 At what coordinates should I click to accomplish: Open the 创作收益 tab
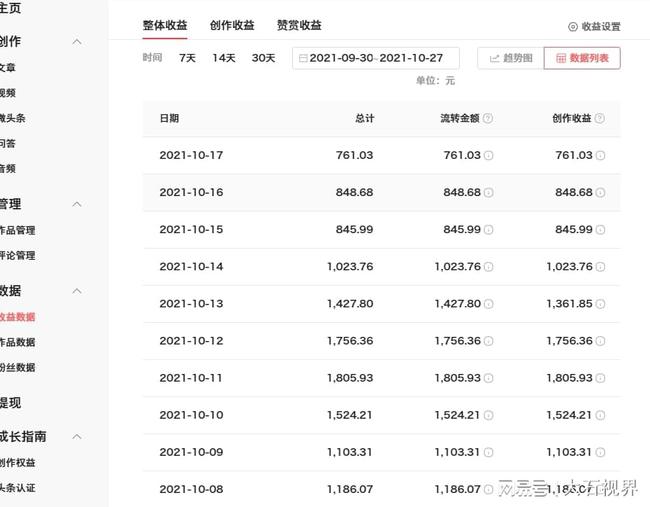coord(232,25)
